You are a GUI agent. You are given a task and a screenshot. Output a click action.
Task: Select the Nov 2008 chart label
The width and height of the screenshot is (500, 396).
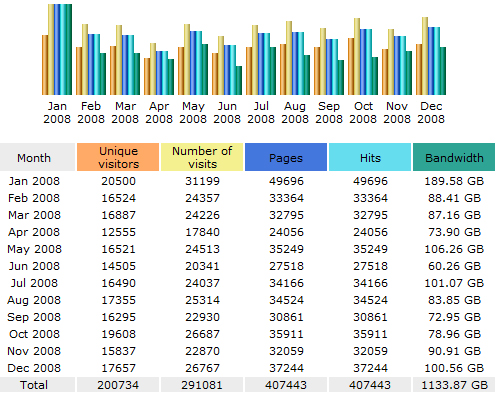(x=397, y=113)
